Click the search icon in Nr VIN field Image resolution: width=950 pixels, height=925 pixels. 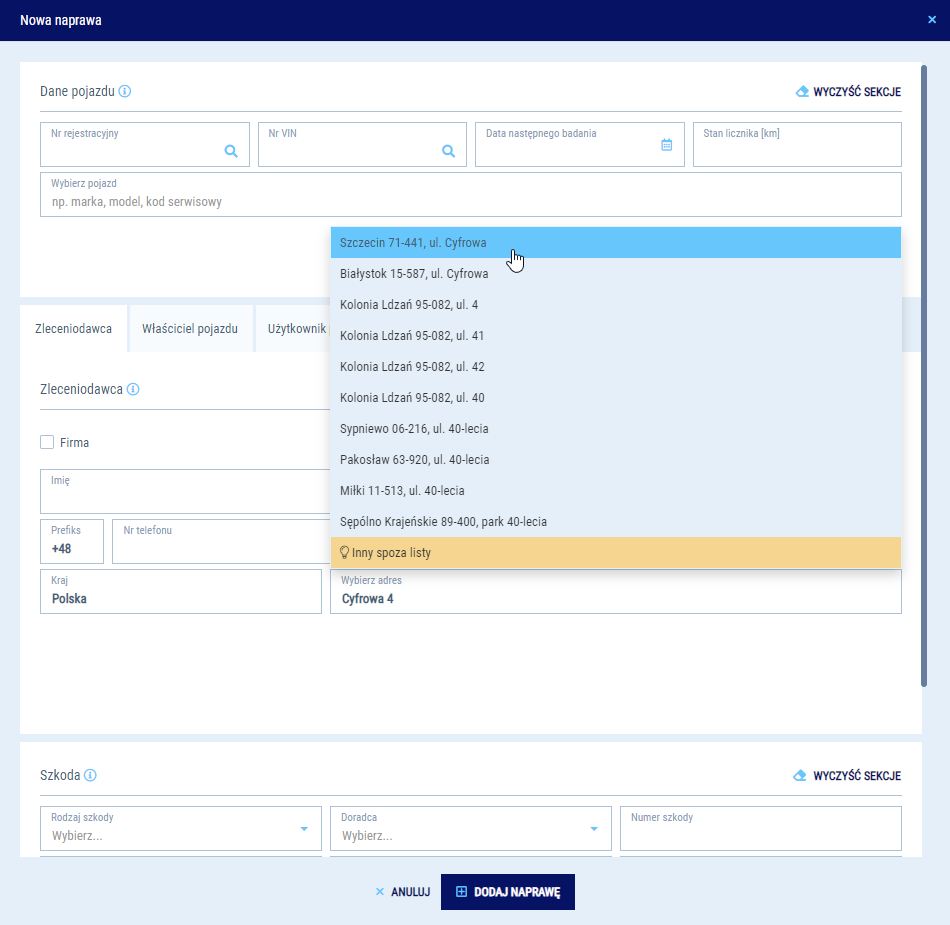(x=449, y=151)
